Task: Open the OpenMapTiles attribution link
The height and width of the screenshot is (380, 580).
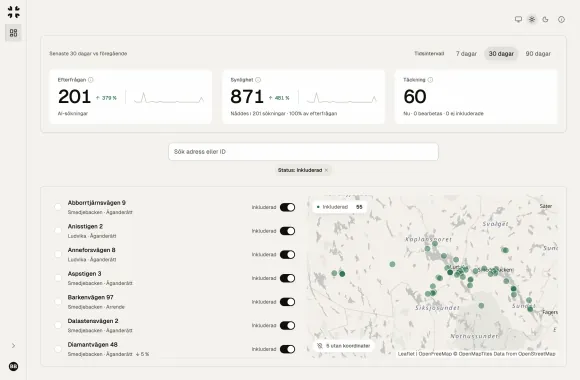Action: point(475,354)
